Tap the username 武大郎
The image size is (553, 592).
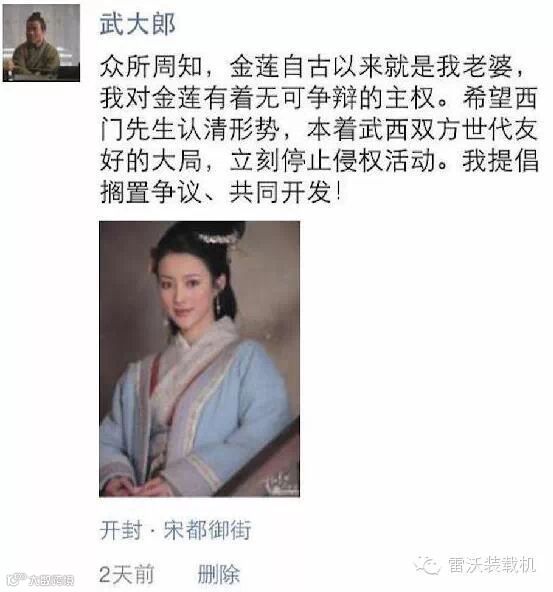click(x=137, y=24)
